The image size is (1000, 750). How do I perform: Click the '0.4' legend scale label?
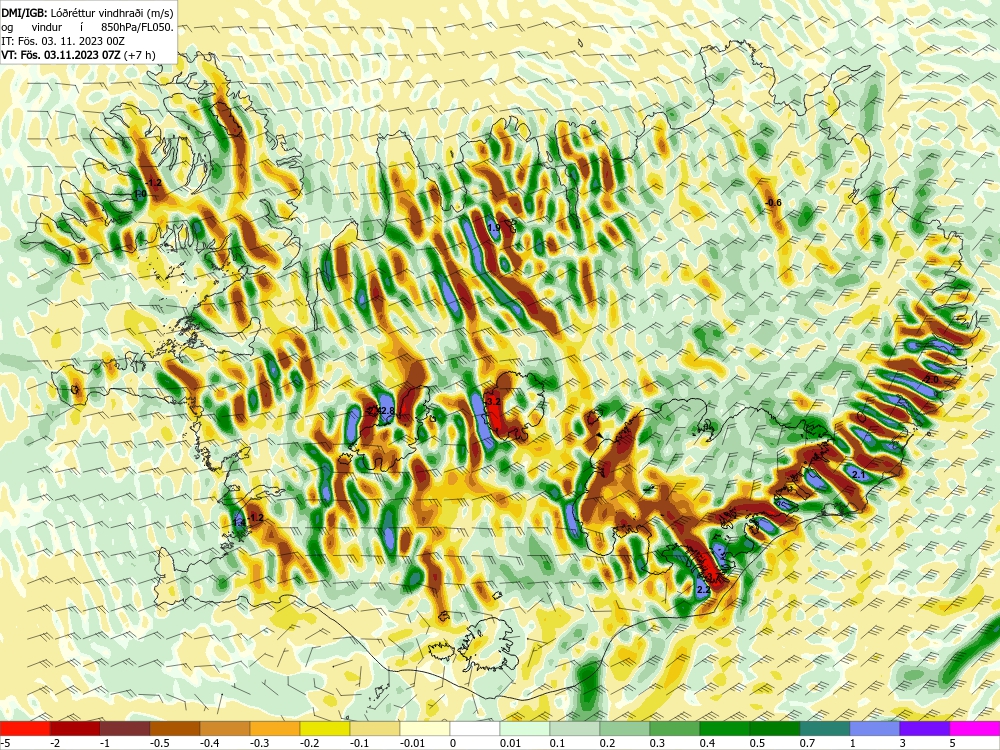tap(707, 743)
